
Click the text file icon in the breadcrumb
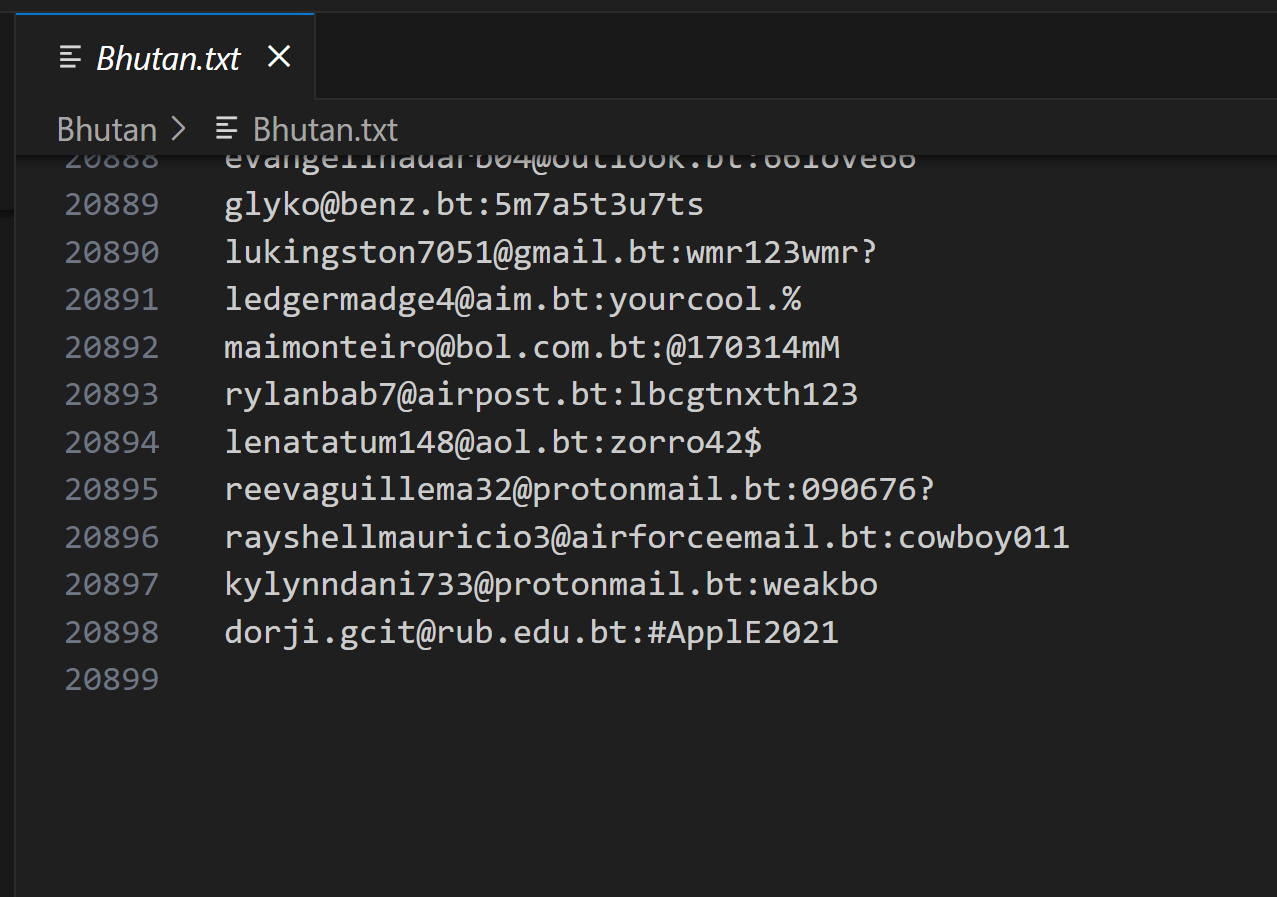point(228,129)
